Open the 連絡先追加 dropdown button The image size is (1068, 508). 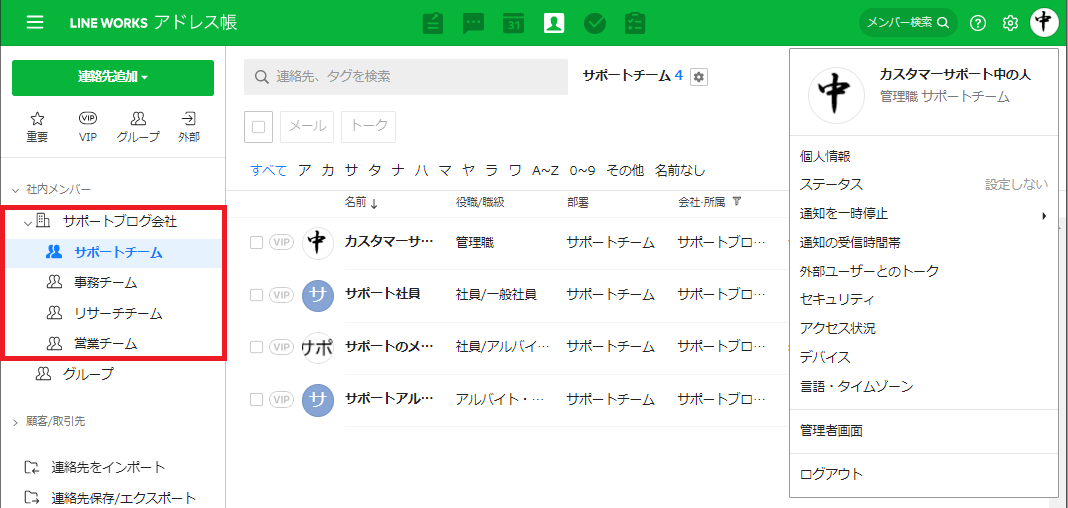tap(113, 77)
